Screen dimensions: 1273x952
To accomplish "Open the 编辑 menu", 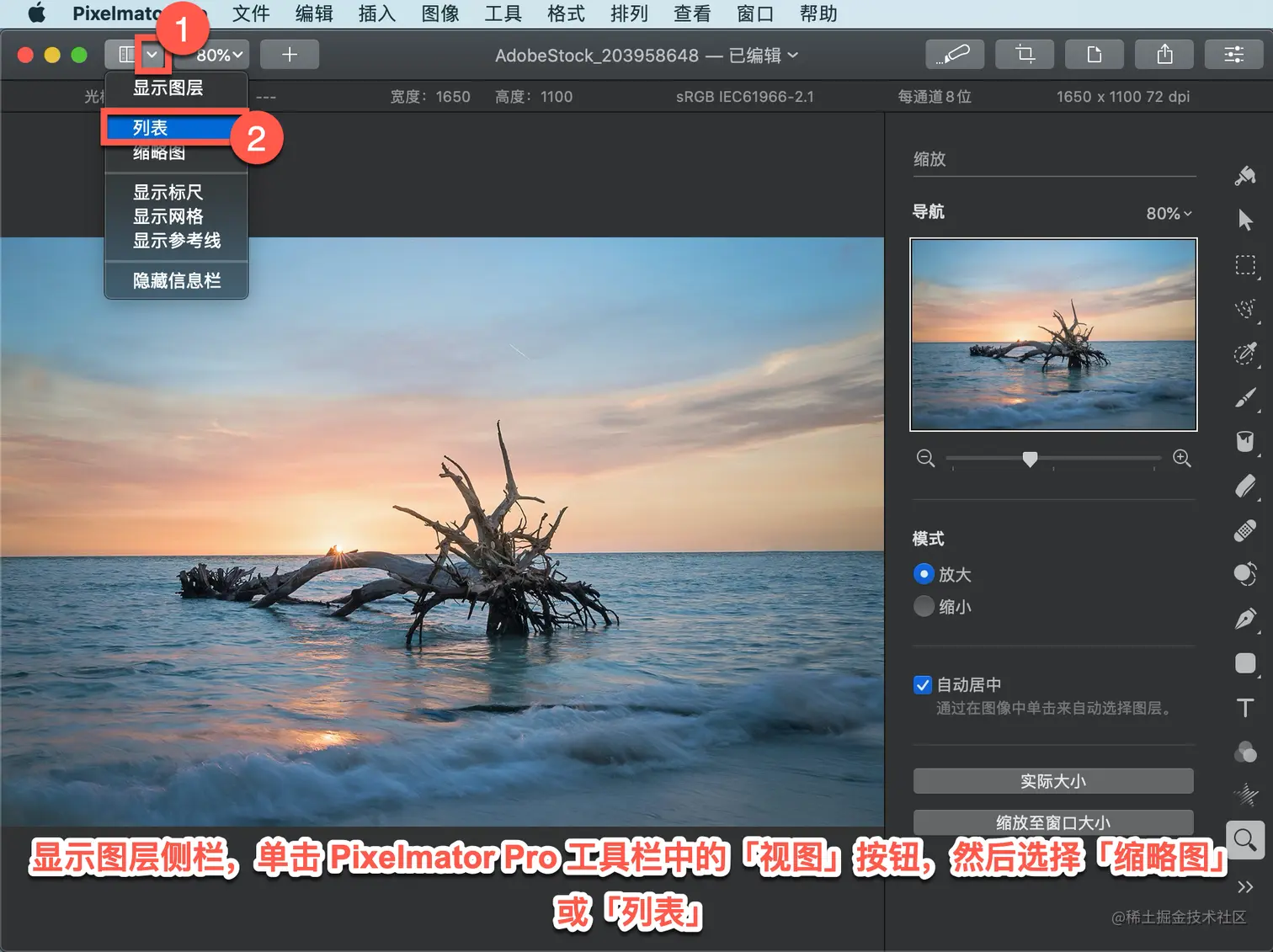I will click(314, 13).
